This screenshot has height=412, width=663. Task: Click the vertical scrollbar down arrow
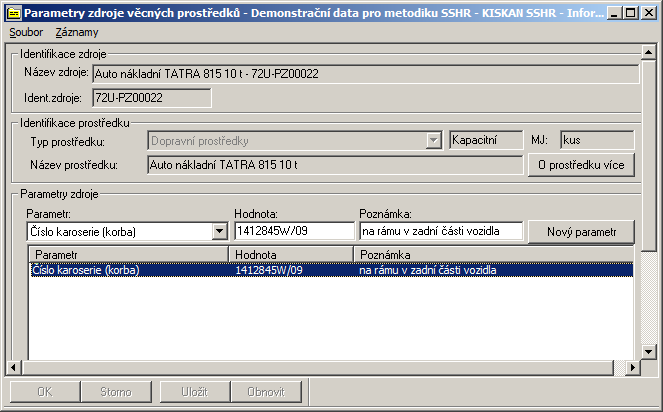click(648, 351)
